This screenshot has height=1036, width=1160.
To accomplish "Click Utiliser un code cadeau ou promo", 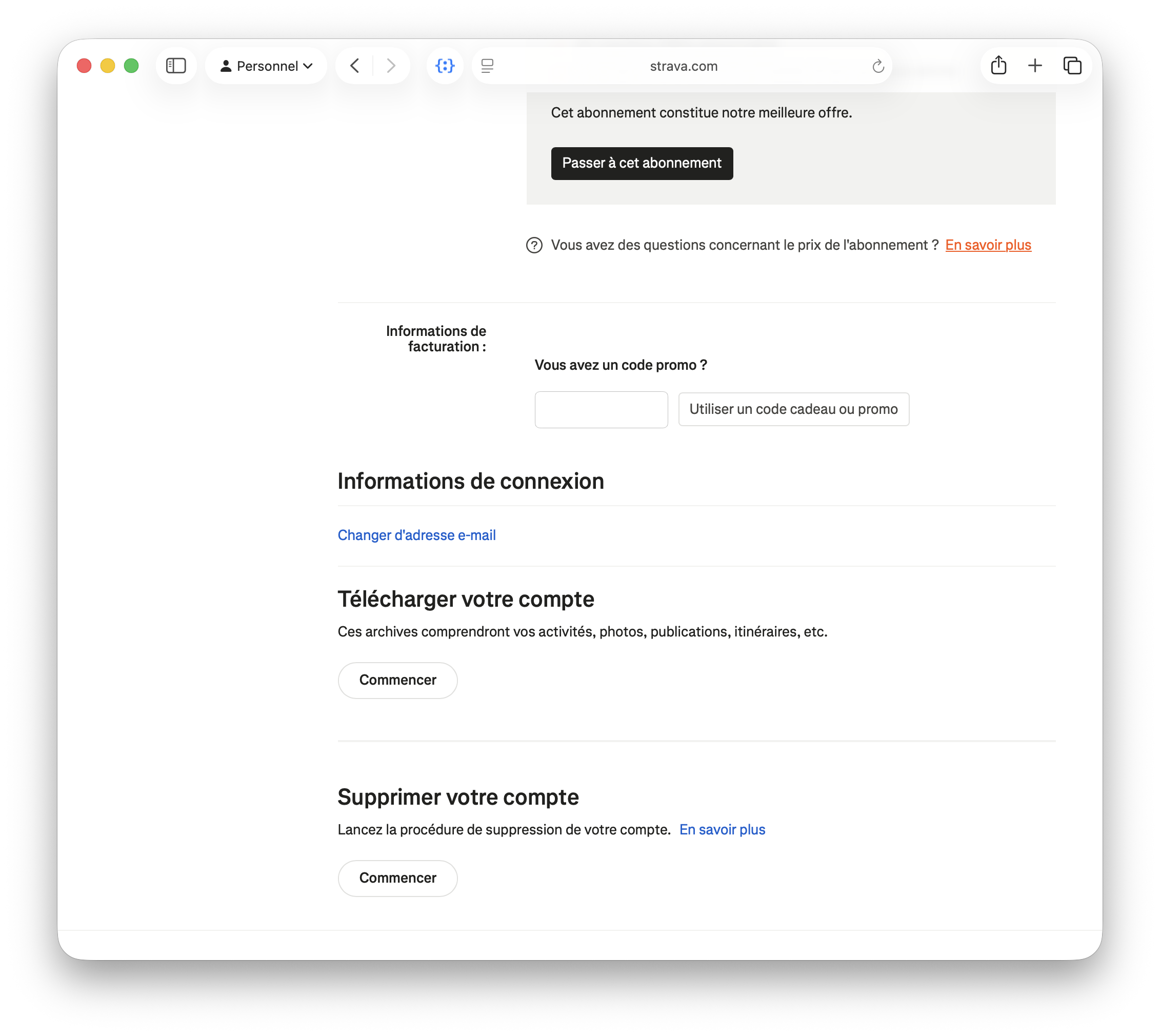I will click(793, 409).
